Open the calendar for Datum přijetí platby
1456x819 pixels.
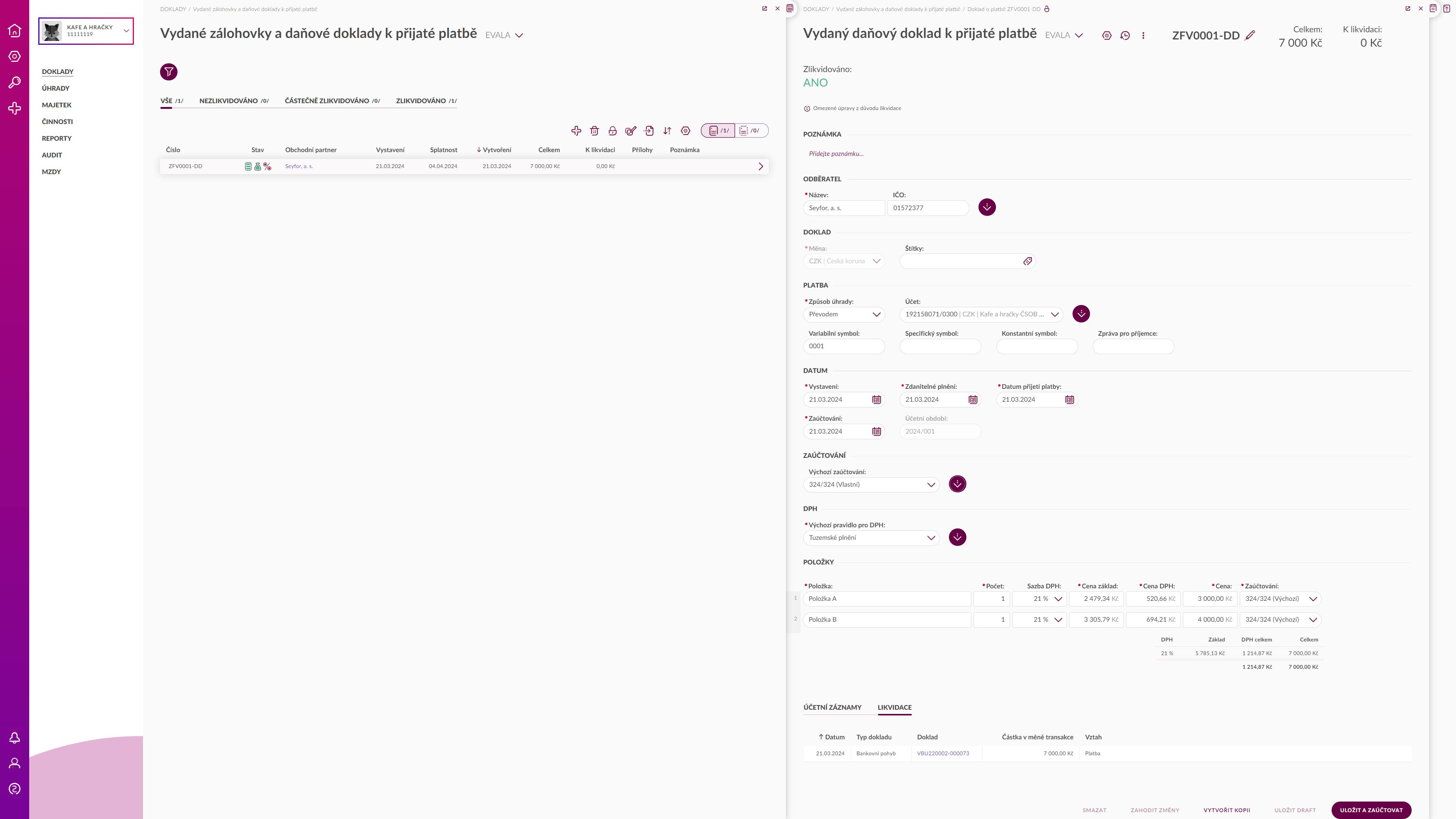tap(1070, 399)
